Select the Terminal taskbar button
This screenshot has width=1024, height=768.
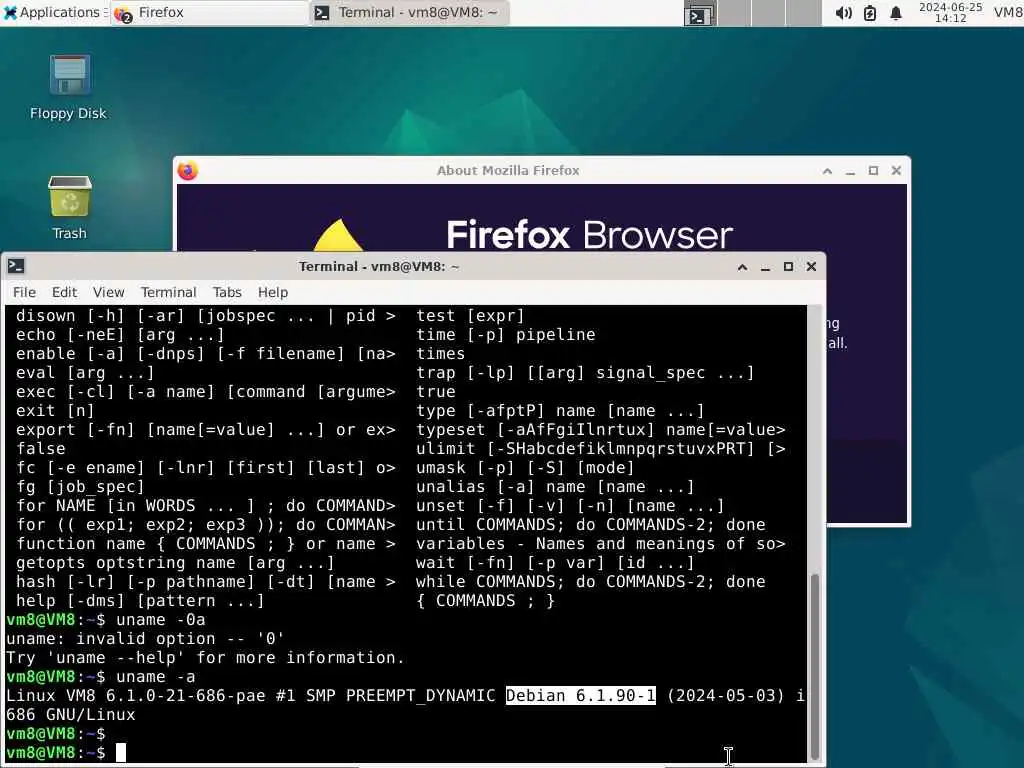(409, 12)
